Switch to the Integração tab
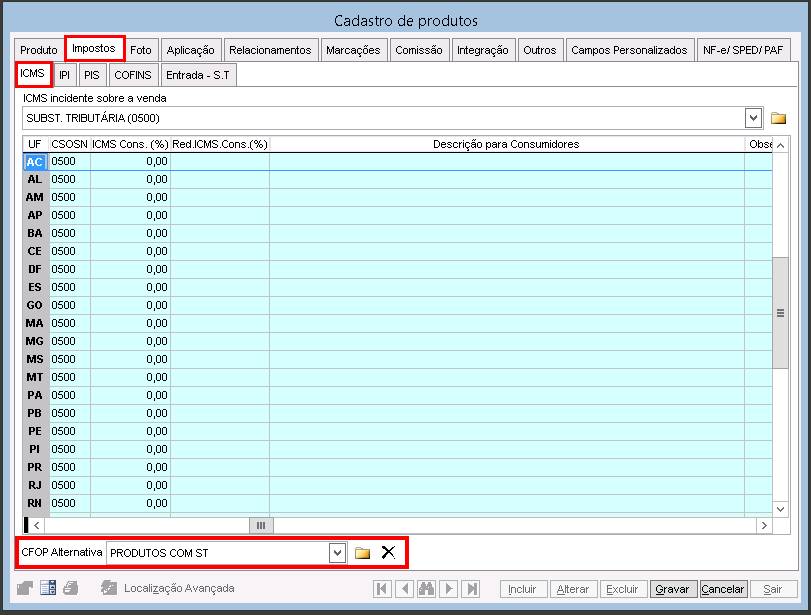The width and height of the screenshot is (811, 615). 483,50
